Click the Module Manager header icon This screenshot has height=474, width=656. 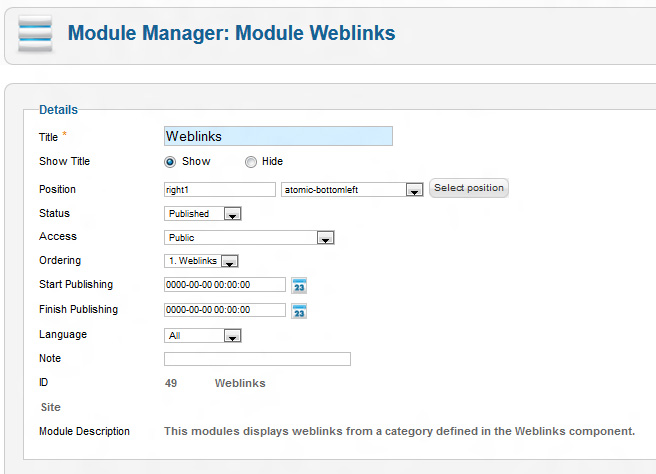[35, 34]
